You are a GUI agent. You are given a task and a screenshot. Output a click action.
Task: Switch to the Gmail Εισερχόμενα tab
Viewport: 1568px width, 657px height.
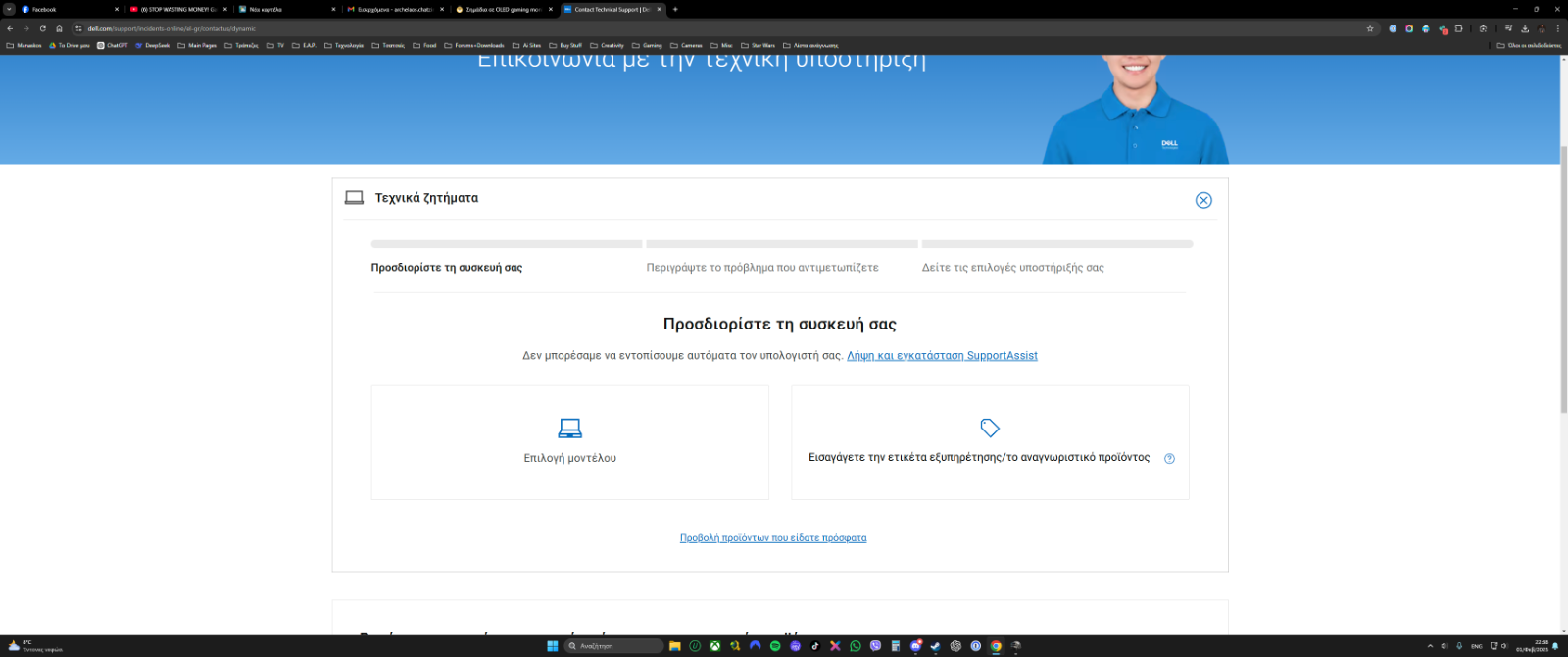395,9
